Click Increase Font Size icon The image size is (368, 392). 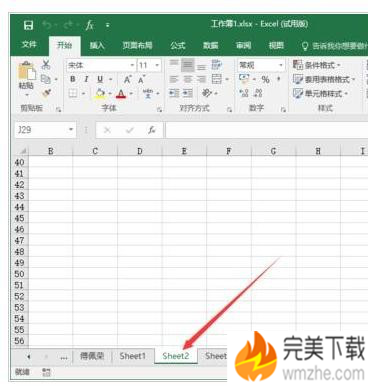(127, 80)
